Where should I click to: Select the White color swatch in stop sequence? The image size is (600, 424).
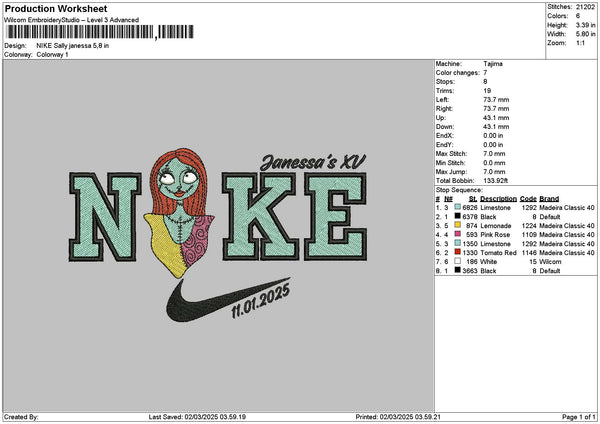(x=456, y=261)
